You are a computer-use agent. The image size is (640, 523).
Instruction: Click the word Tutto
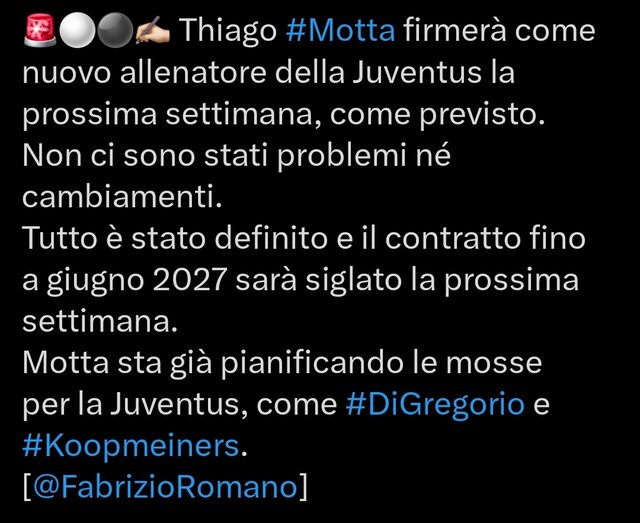tap(60, 238)
